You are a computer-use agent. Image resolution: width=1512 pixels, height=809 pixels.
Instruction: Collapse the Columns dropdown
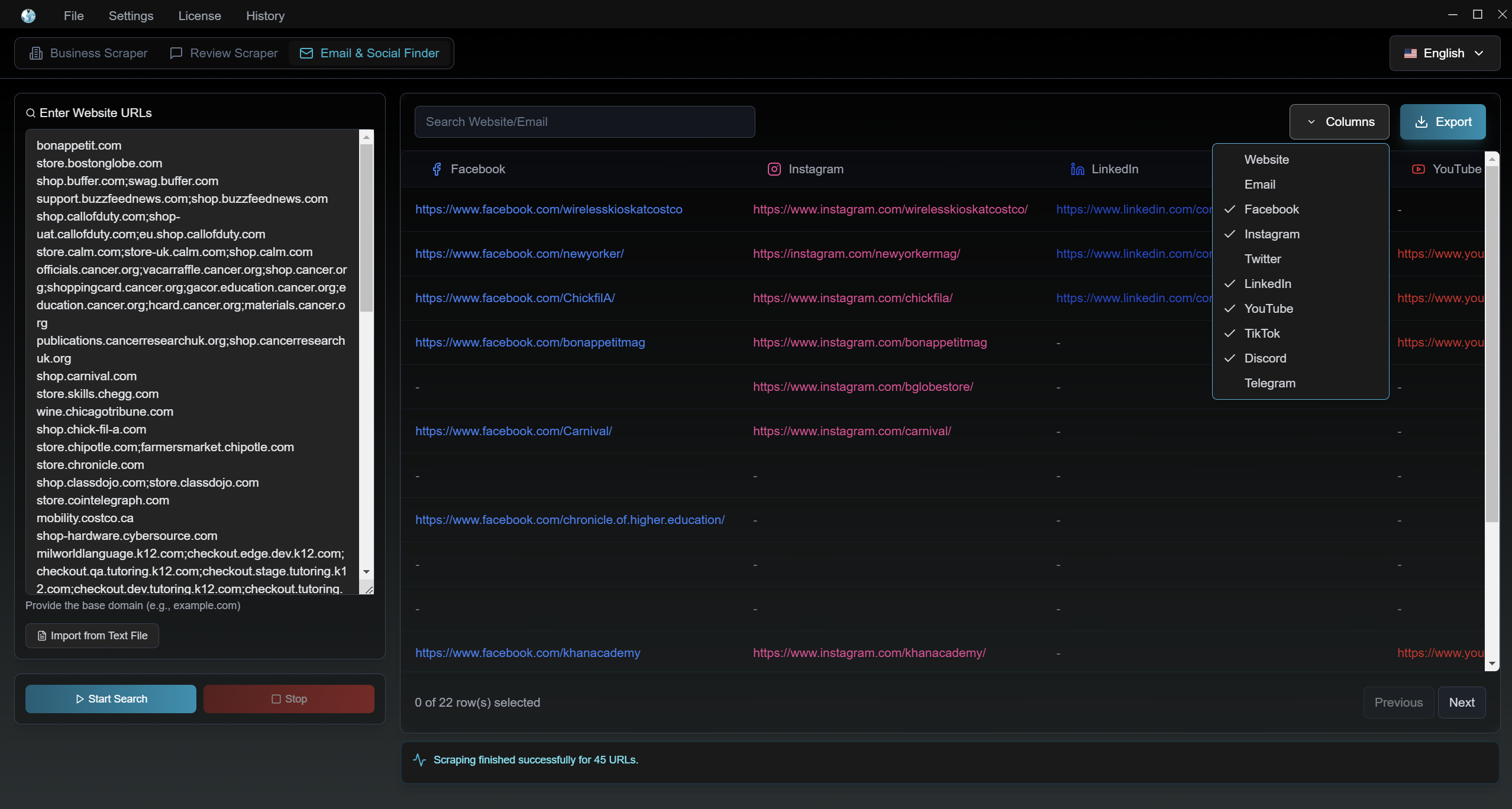(1339, 122)
